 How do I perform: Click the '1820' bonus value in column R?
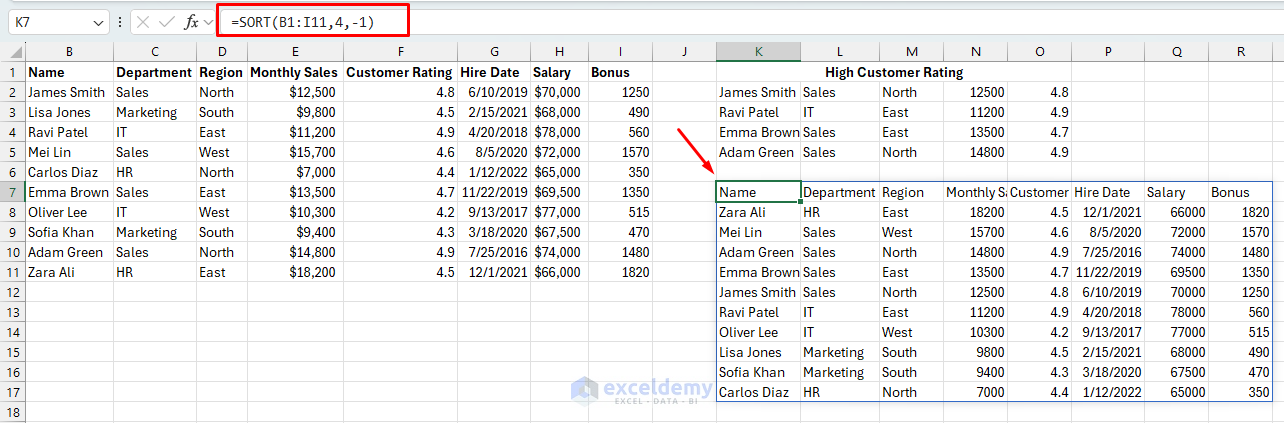click(x=1240, y=212)
